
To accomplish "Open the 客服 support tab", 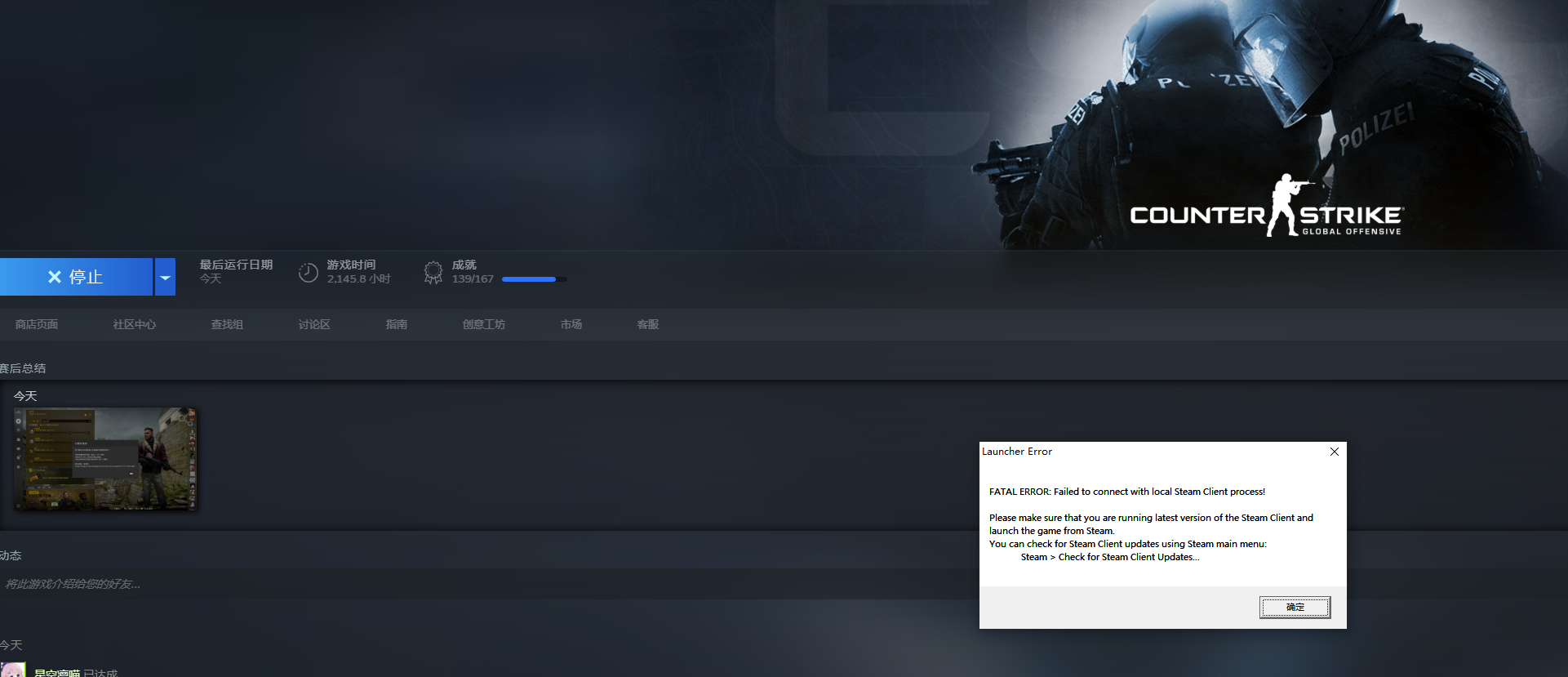I will 648,324.
